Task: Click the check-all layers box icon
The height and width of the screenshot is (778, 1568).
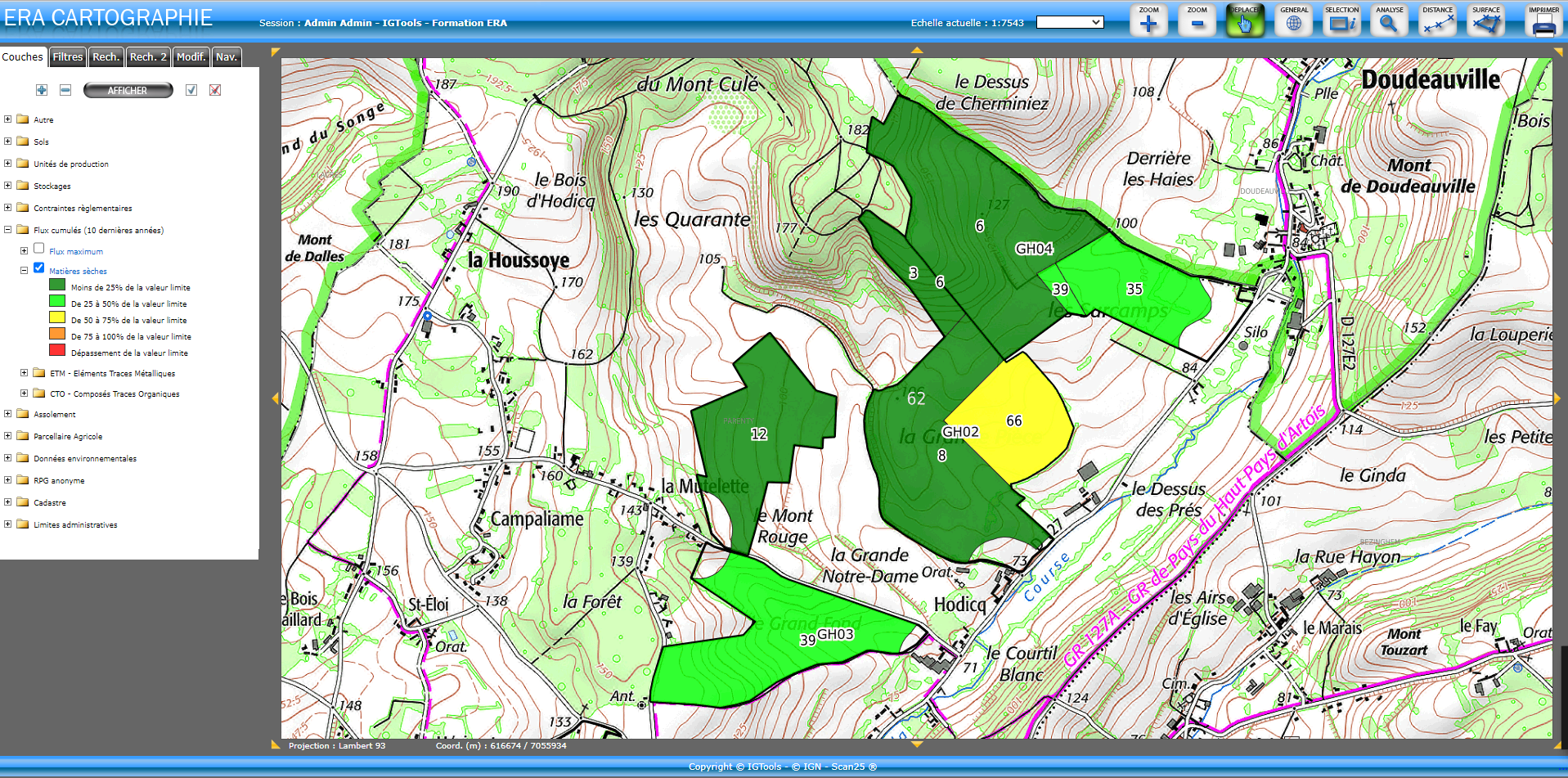Action: pyautogui.click(x=191, y=90)
